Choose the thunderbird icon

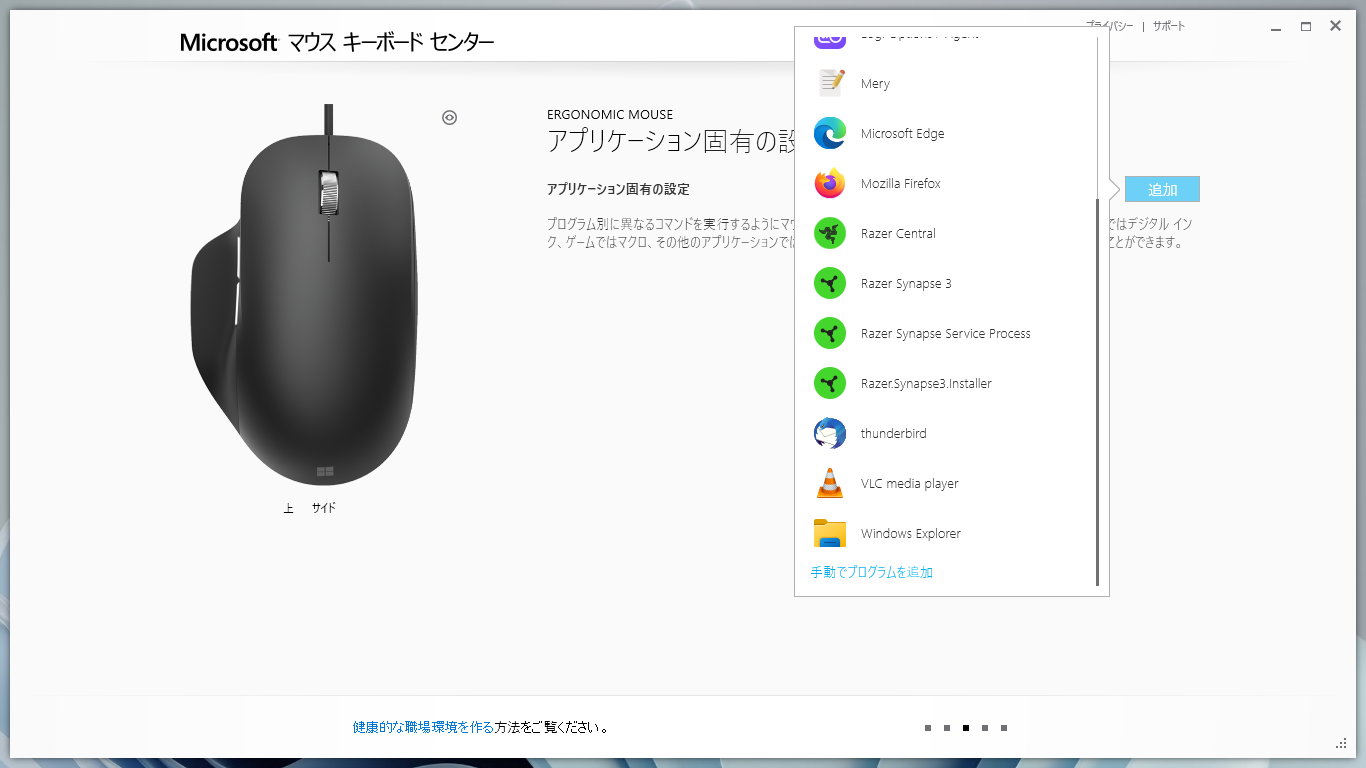[829, 433]
